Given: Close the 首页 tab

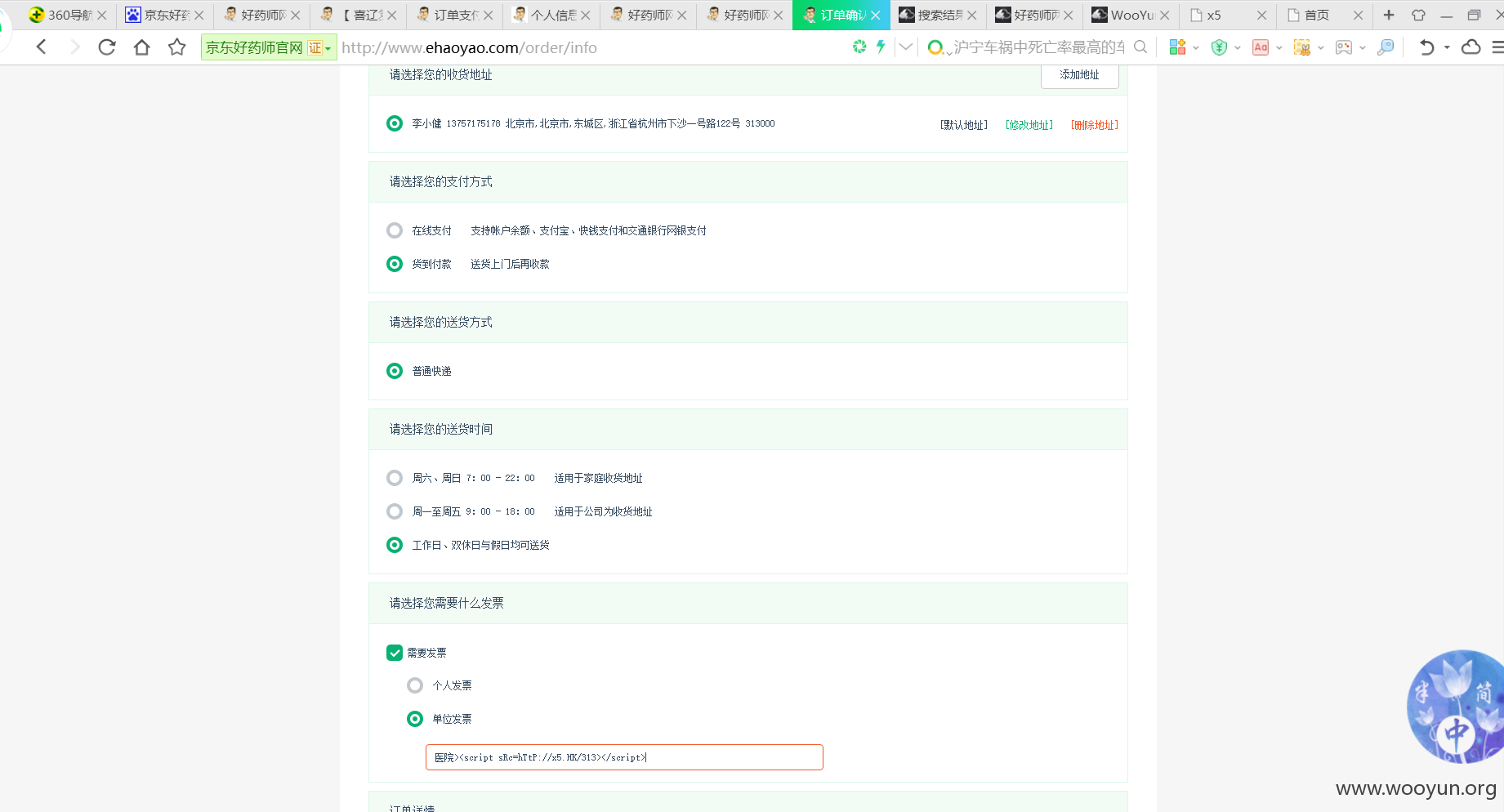Looking at the screenshot, I should 1359,16.
